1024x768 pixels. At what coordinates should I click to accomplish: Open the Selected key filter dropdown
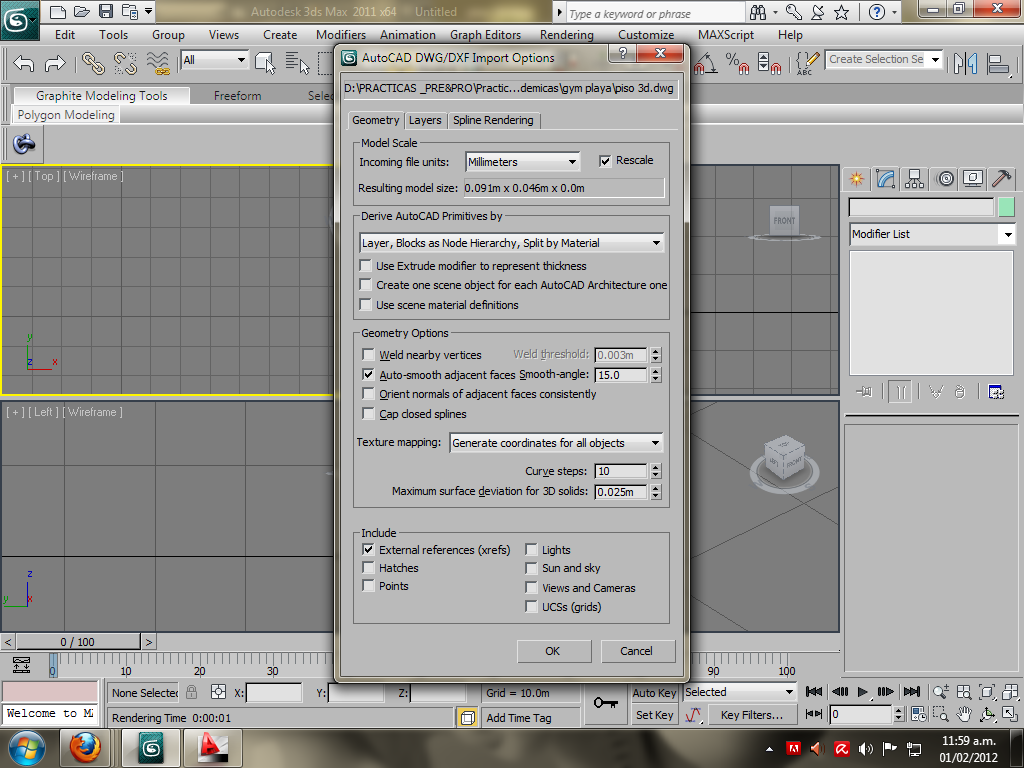739,692
